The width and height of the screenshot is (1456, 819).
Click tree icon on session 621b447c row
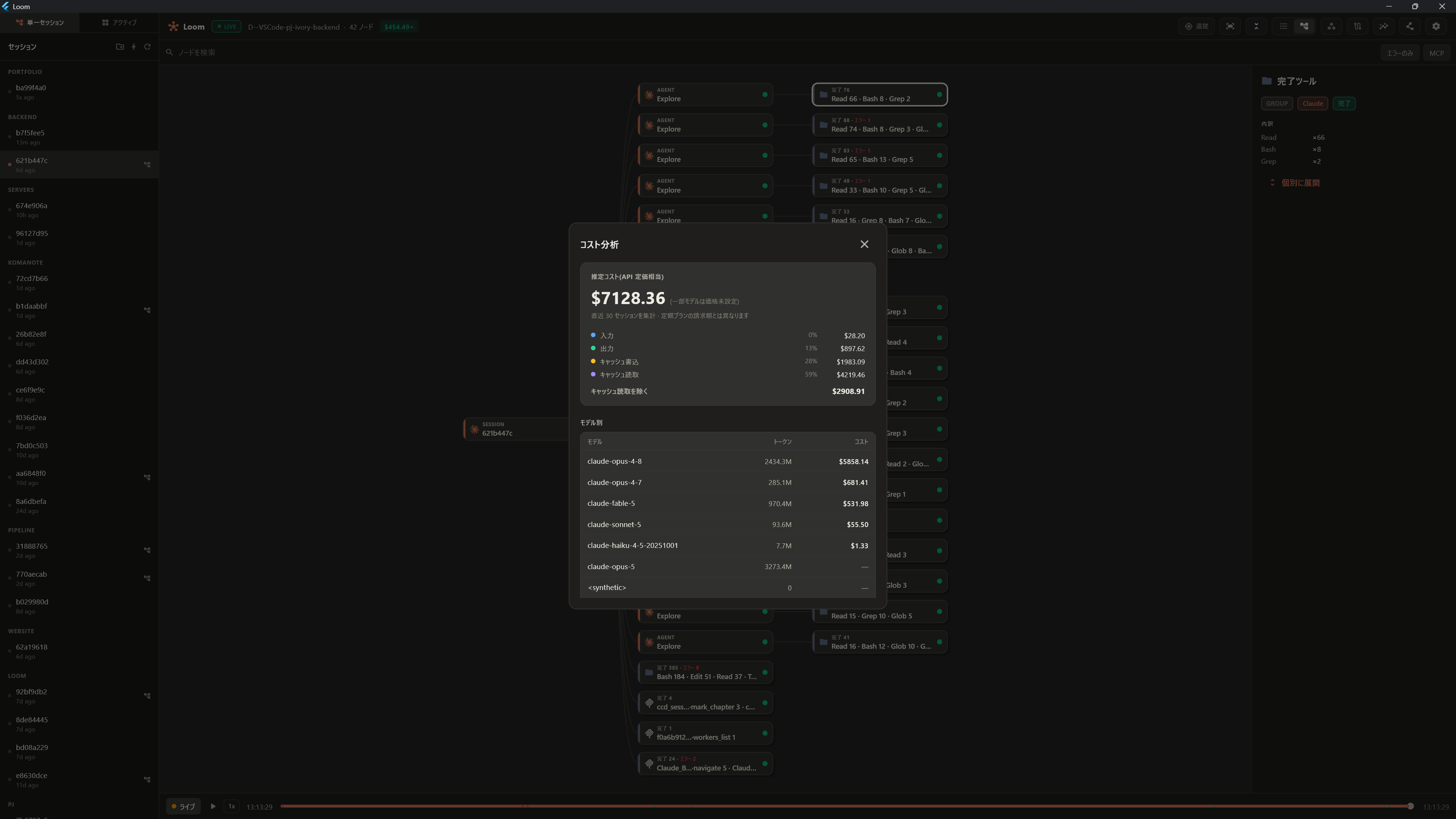(x=147, y=165)
